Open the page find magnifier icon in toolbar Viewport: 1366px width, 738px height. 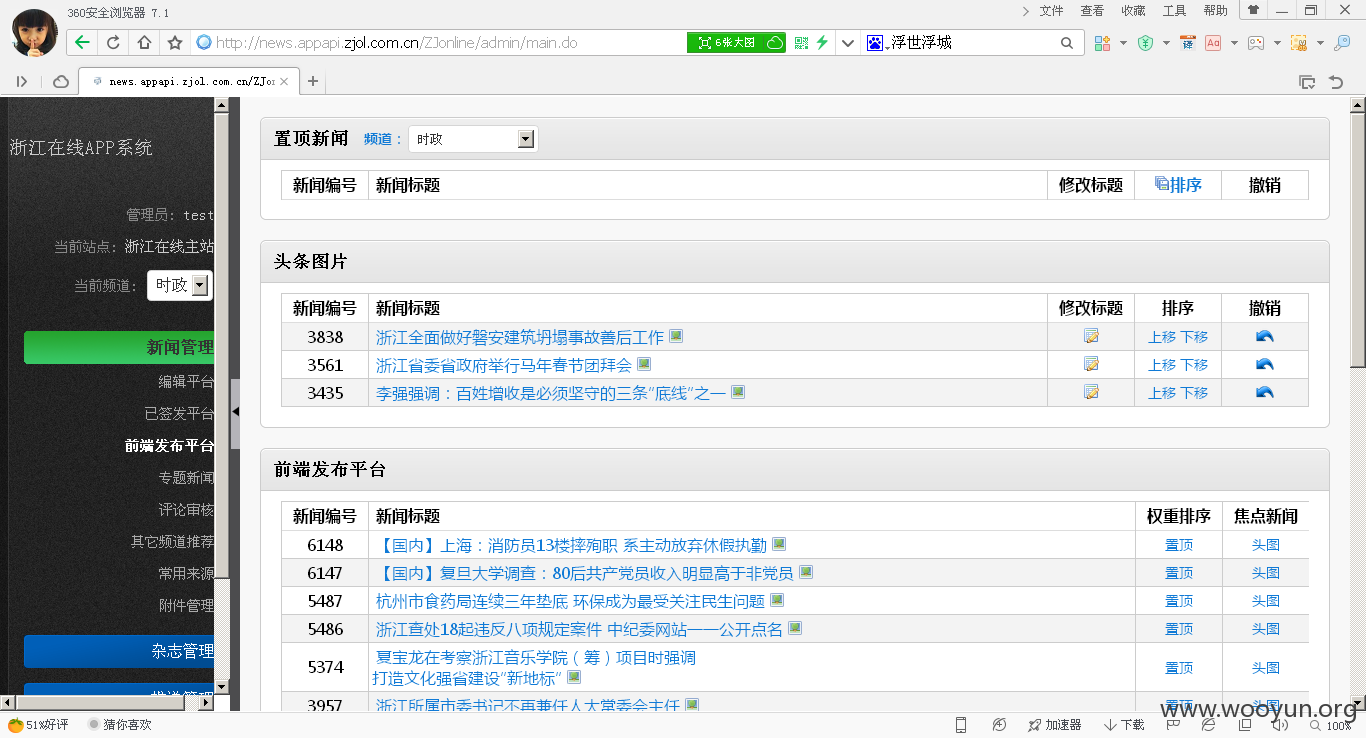(x=1343, y=43)
